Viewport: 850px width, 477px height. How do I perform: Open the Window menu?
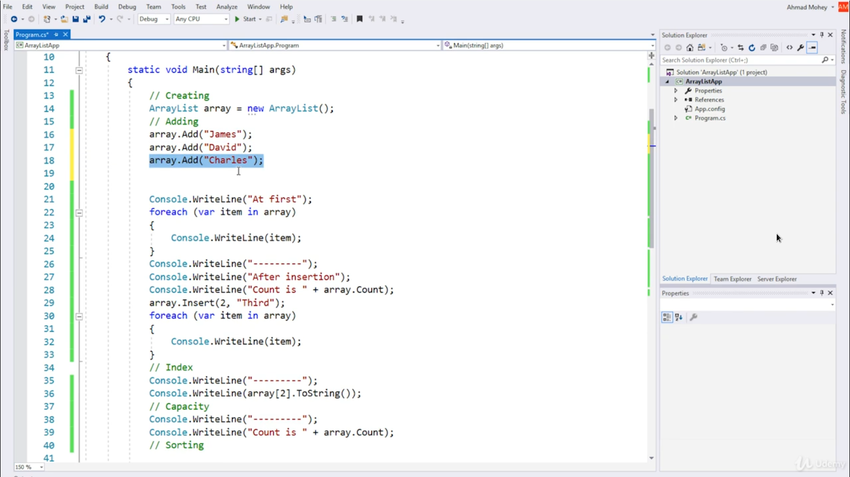point(259,7)
